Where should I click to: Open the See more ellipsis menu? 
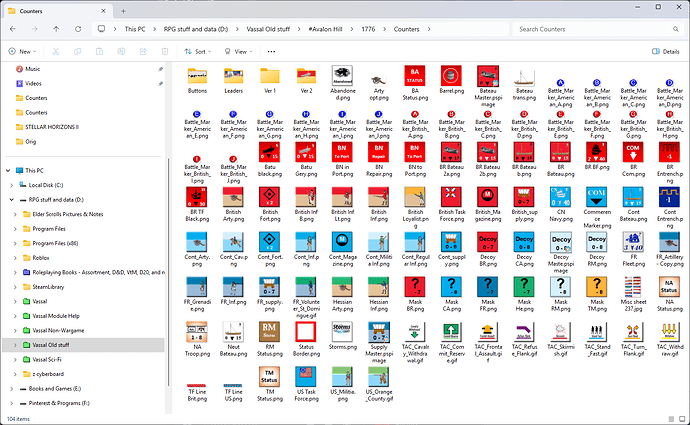point(271,51)
